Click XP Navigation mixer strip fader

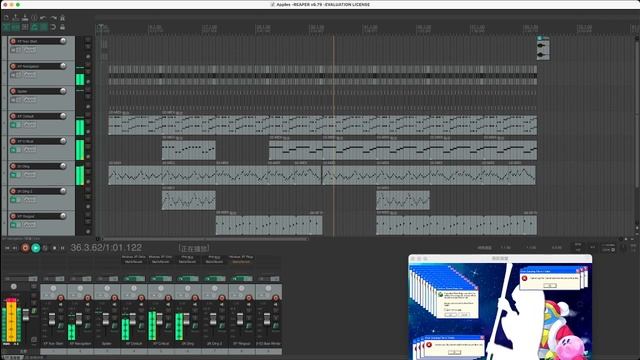79,319
